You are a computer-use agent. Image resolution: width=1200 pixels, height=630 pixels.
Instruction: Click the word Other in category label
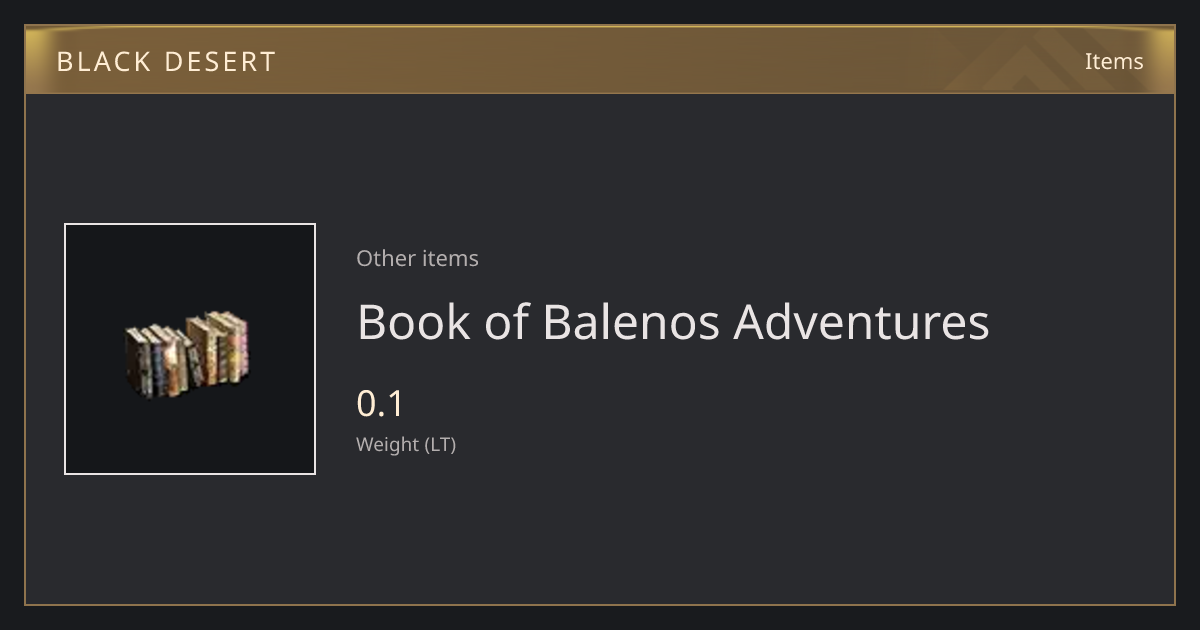(x=386, y=258)
